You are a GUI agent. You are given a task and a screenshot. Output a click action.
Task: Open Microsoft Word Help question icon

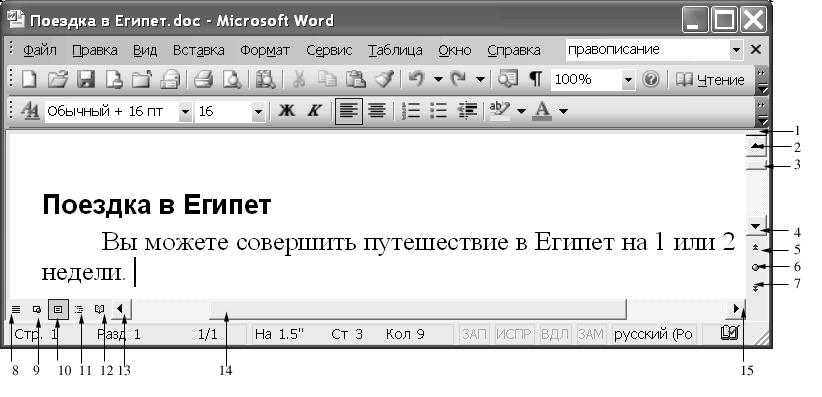point(651,80)
